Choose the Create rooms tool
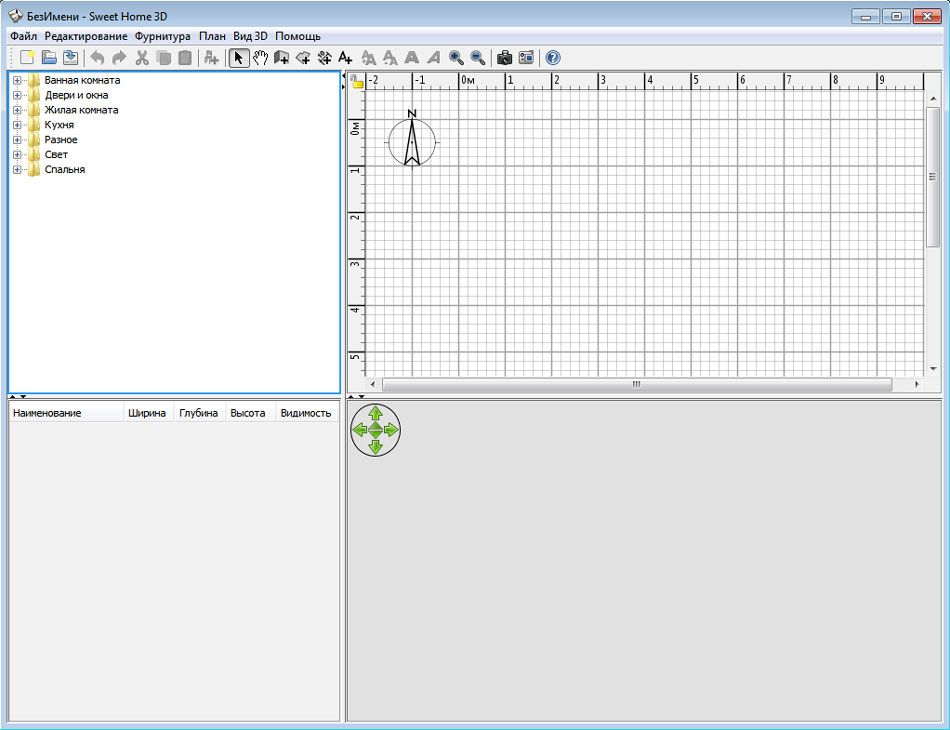This screenshot has height=730, width=950. (303, 58)
